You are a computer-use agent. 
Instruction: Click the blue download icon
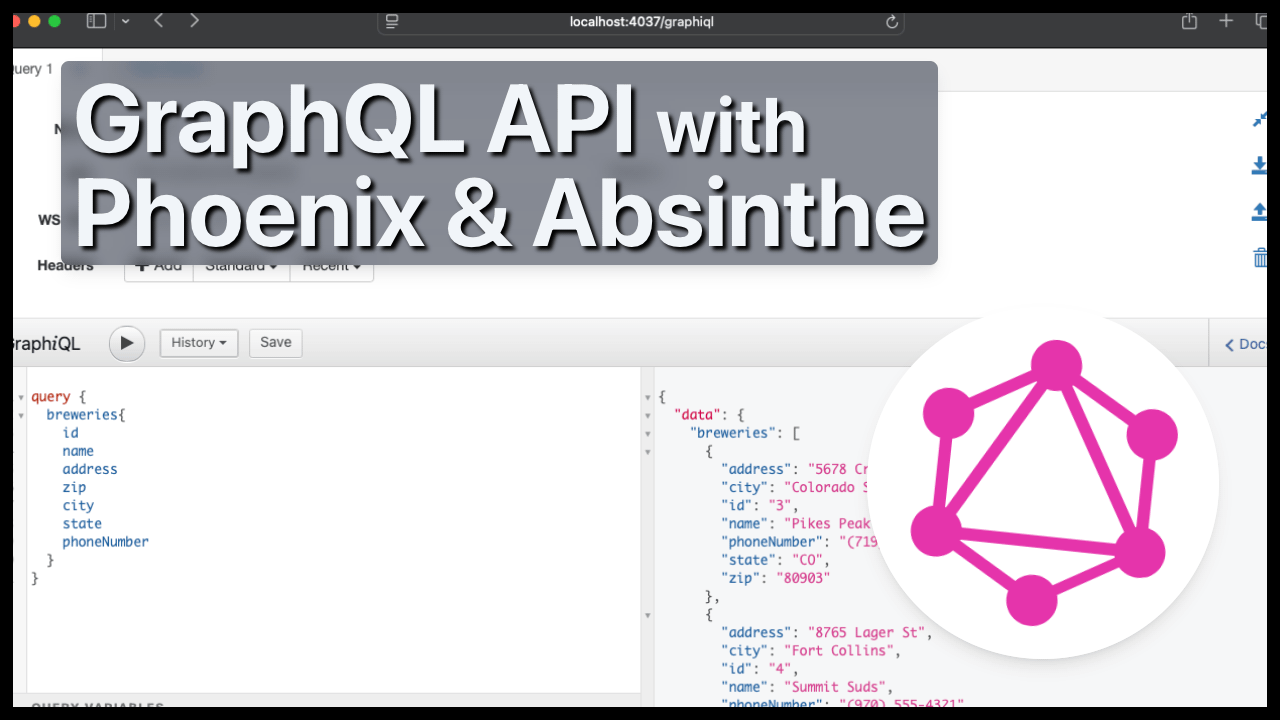pos(1260,165)
